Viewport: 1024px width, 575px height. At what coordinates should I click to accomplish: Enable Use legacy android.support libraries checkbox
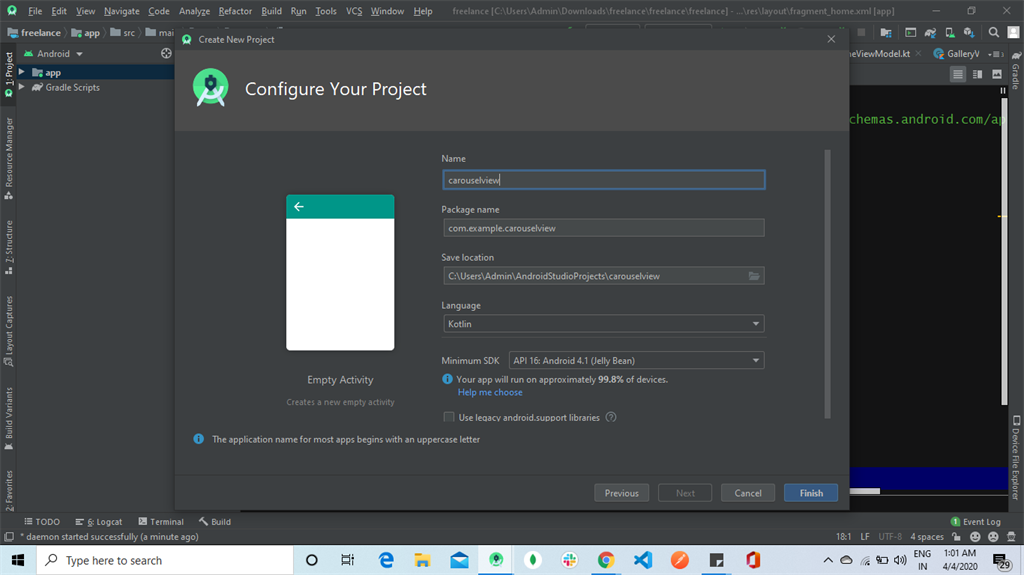tap(449, 417)
